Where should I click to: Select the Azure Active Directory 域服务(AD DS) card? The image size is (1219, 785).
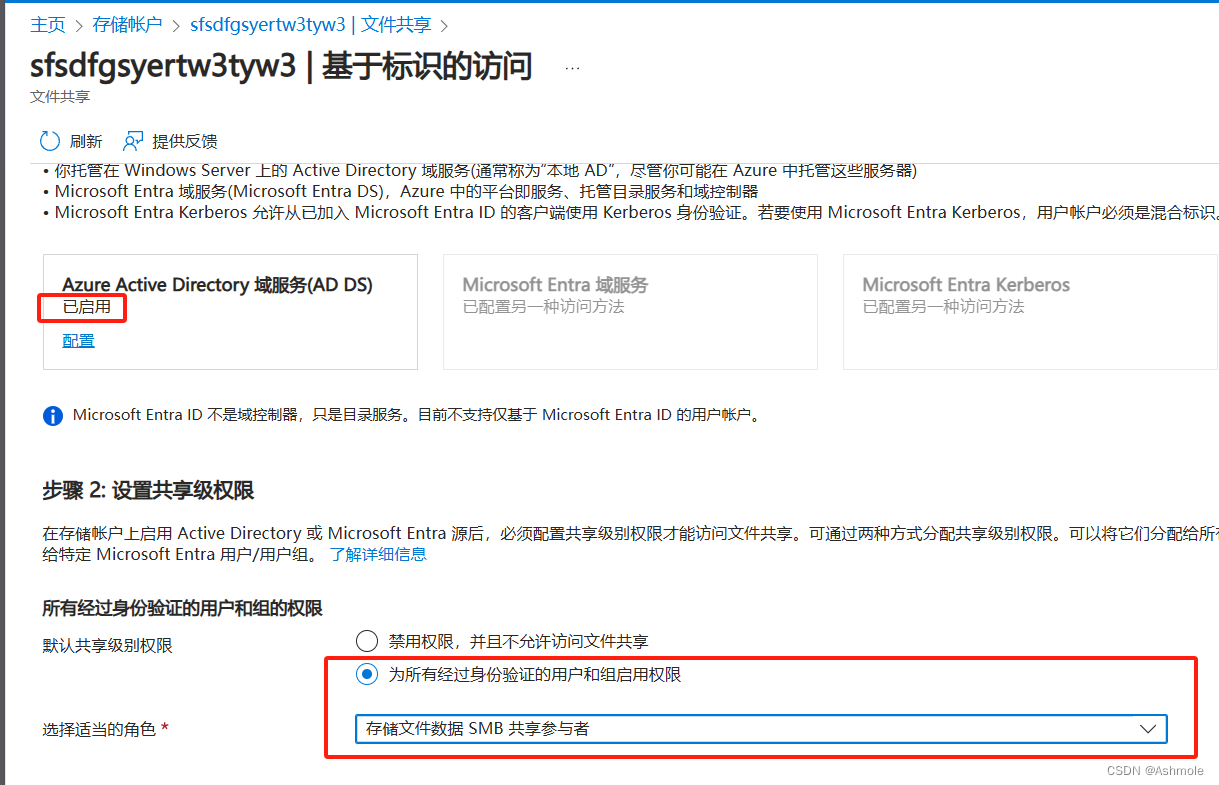tap(230, 312)
